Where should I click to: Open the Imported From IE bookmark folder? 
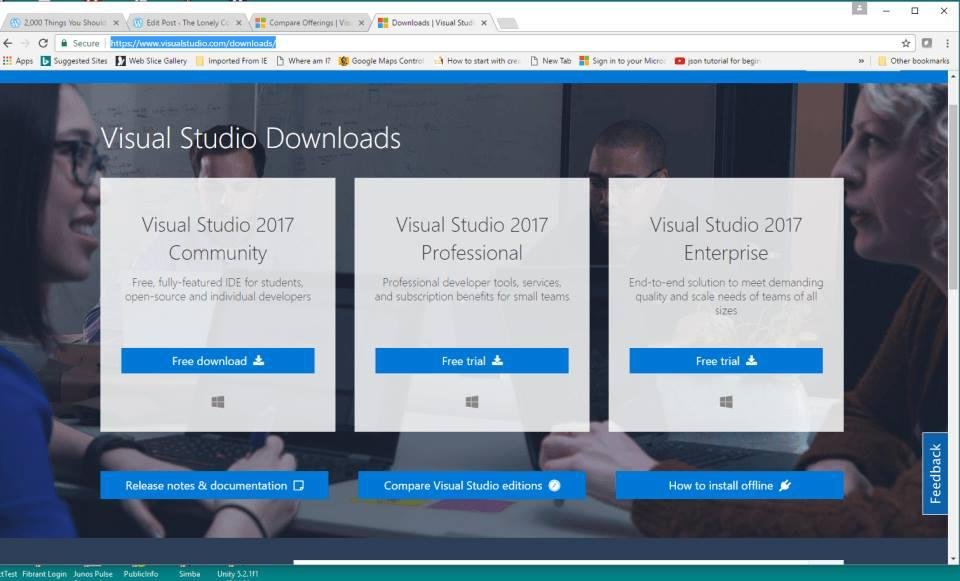click(x=231, y=61)
